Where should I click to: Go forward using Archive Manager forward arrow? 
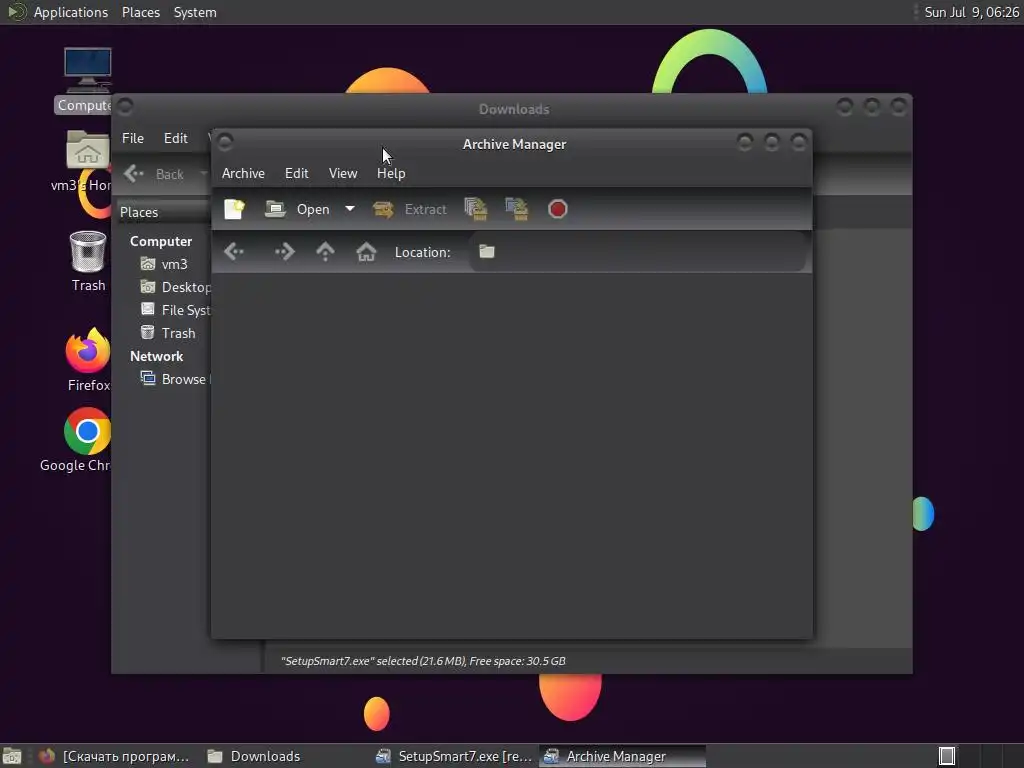(285, 251)
